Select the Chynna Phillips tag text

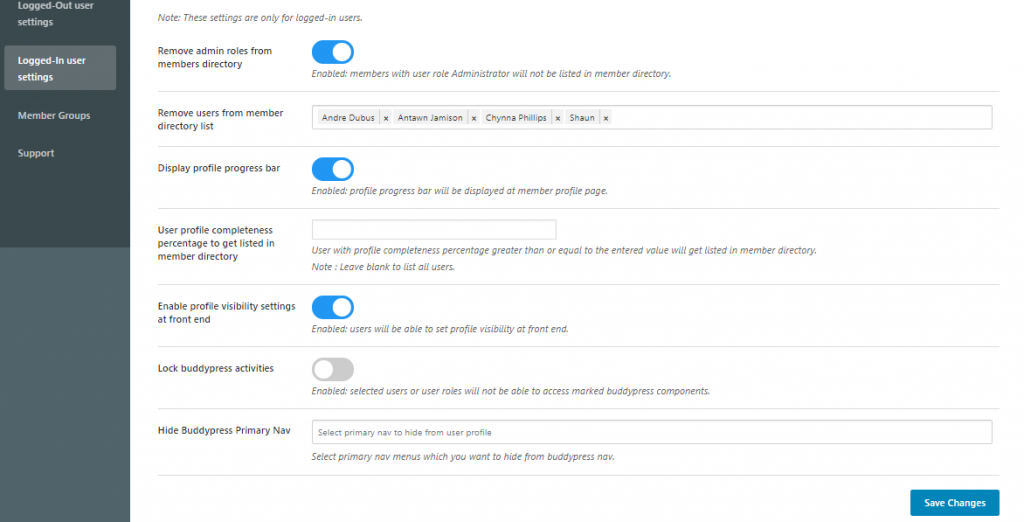coord(516,118)
